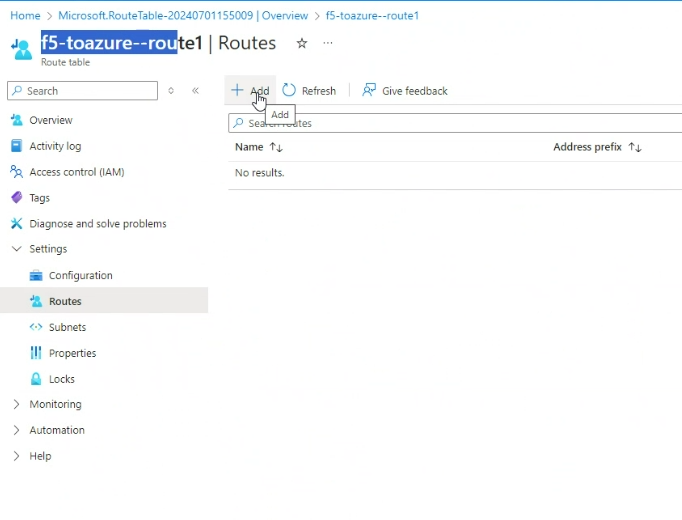682x520 pixels.
Task: Click the Route table subtitle text
Action: (65, 62)
